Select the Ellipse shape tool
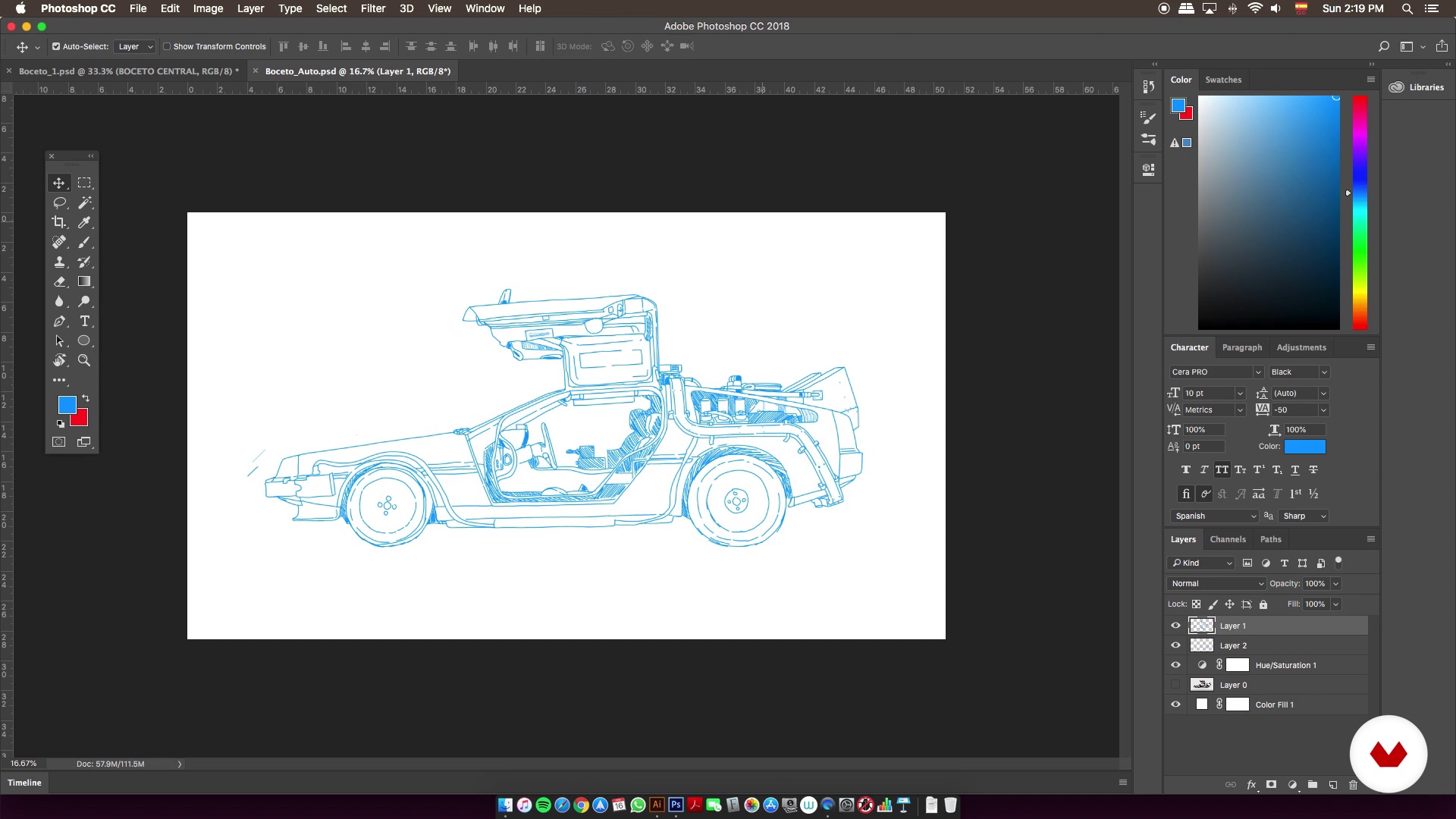 click(x=84, y=341)
